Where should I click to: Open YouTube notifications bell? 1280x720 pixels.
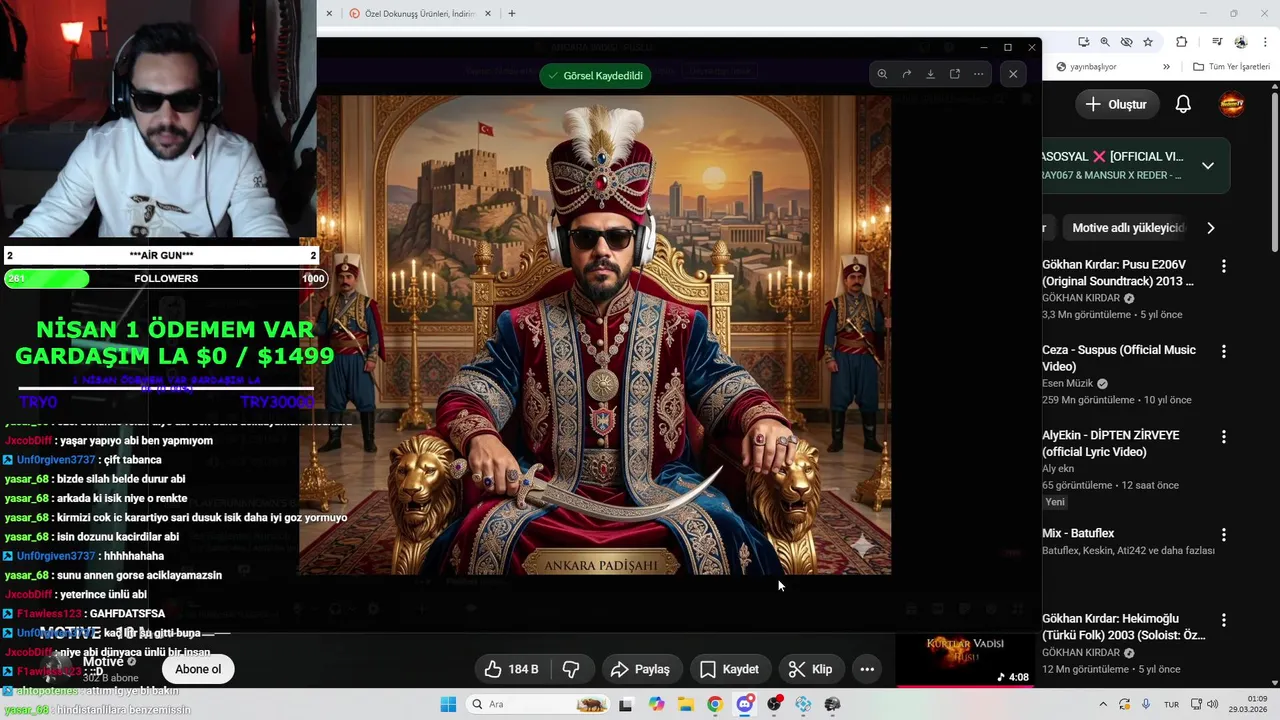click(1183, 104)
